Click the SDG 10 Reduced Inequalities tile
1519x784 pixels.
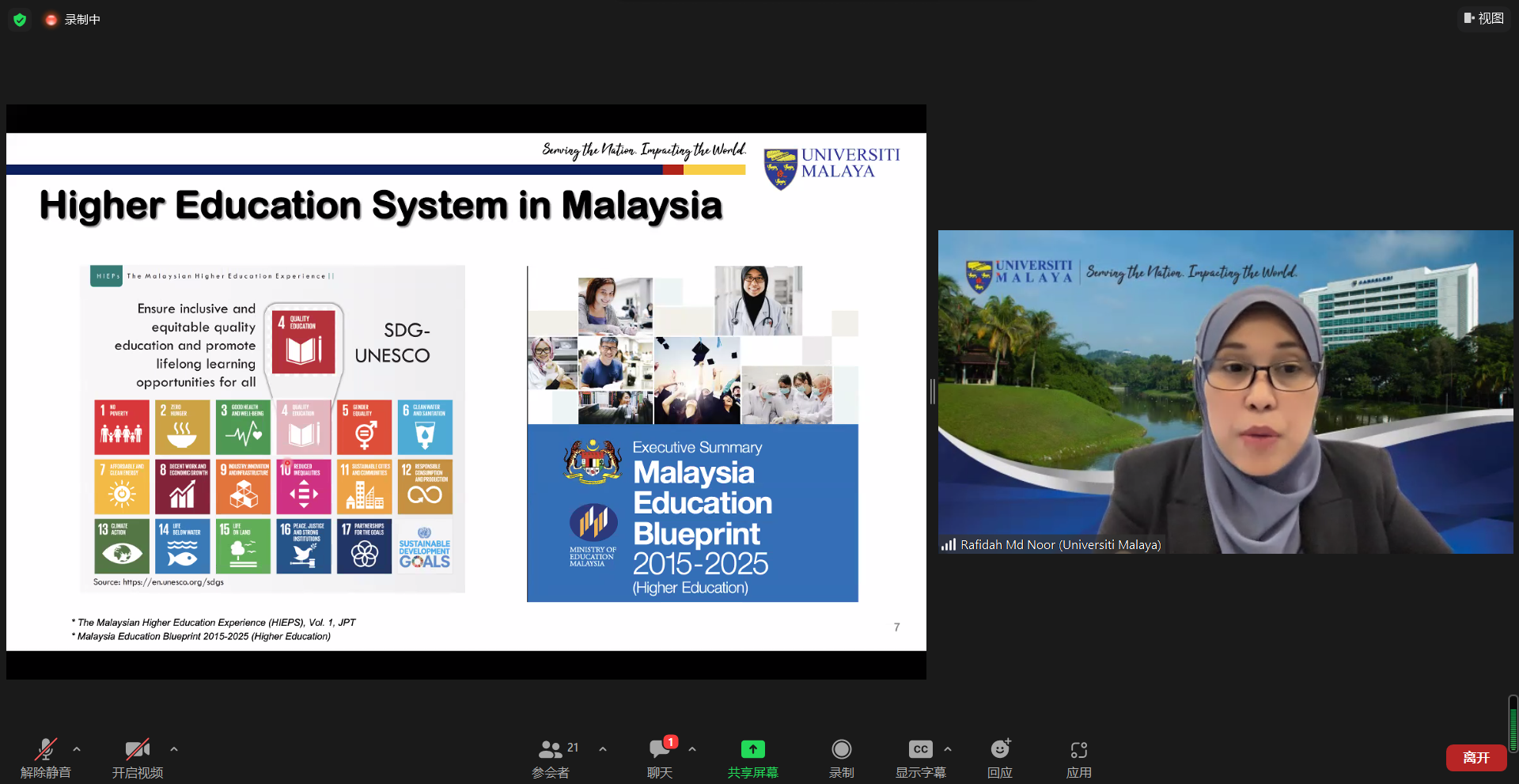[x=304, y=487]
